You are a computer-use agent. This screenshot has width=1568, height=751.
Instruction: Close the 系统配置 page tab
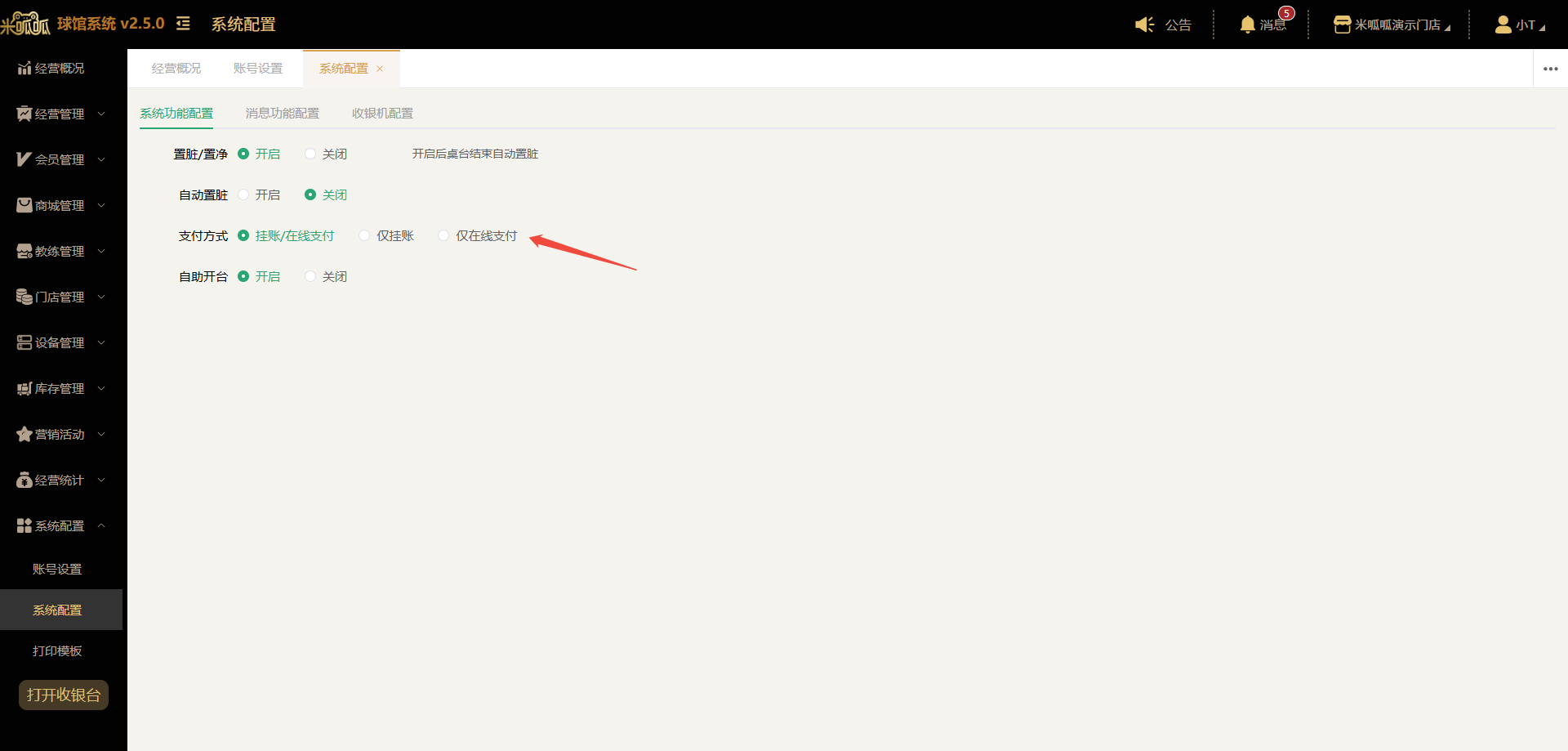click(380, 69)
